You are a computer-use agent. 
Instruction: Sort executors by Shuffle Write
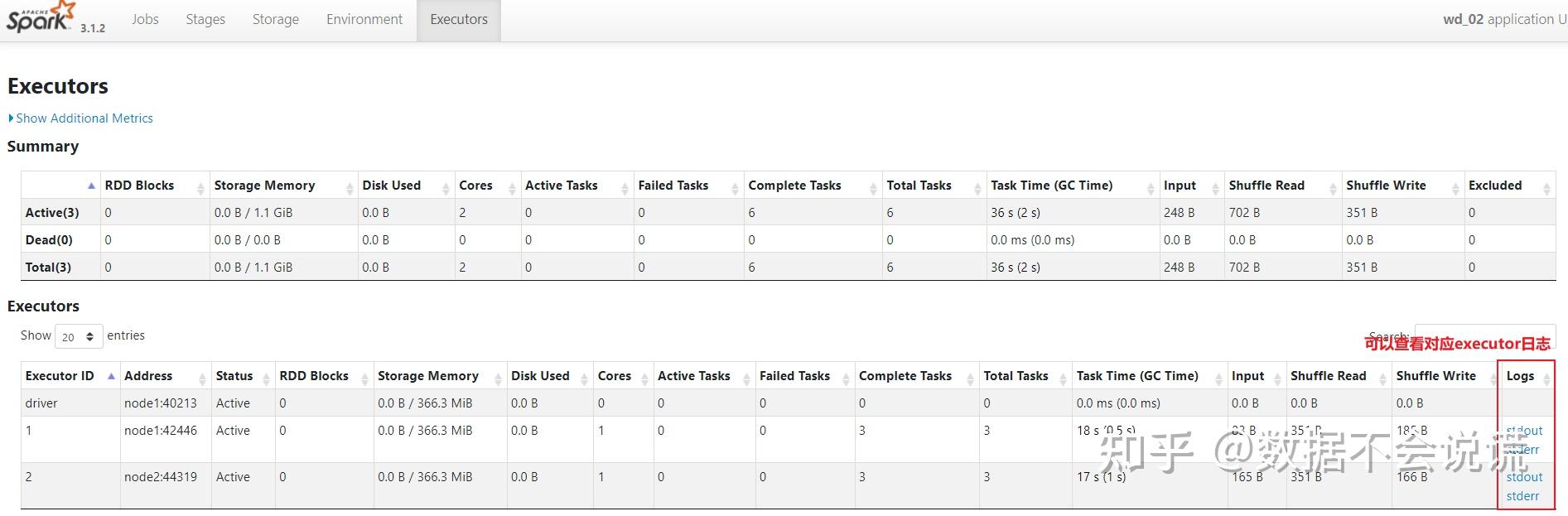1435,376
